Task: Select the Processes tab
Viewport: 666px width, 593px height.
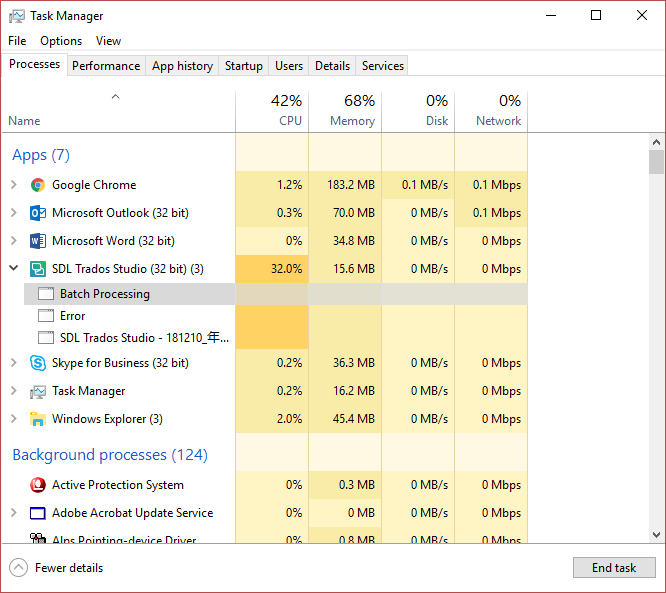Action: tap(34, 64)
